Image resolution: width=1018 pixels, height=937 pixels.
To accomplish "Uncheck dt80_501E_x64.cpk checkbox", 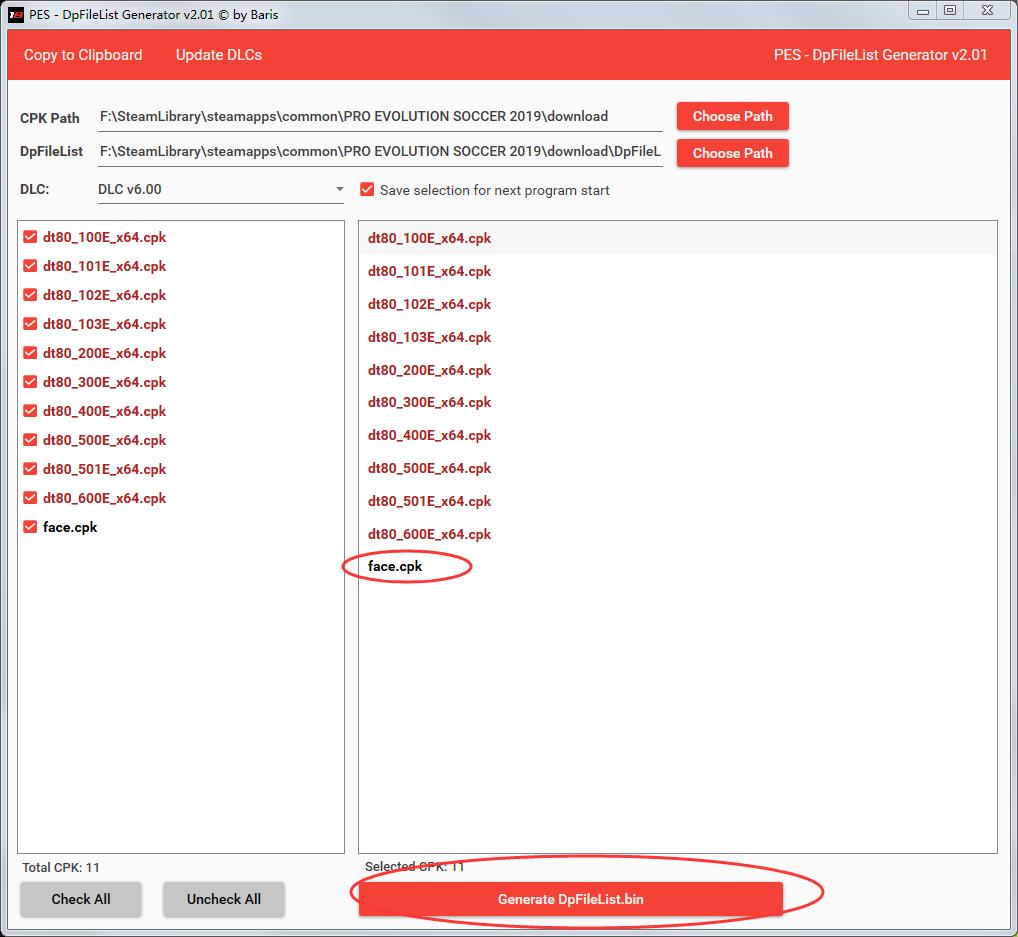I will pyautogui.click(x=30, y=469).
